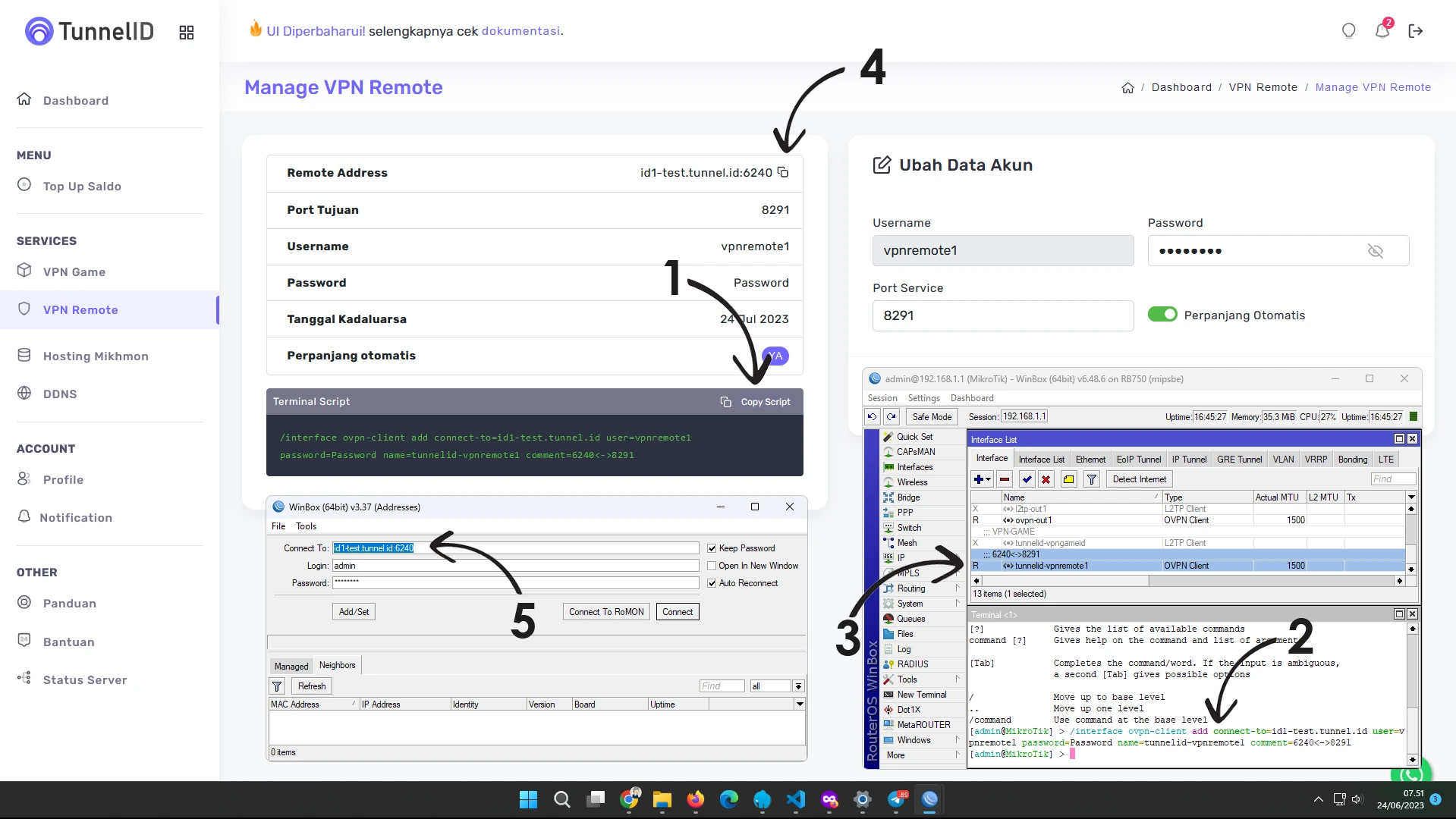Viewport: 1456px width, 819px height.
Task: Click the disable X icon in Interface List
Action: (x=1046, y=479)
